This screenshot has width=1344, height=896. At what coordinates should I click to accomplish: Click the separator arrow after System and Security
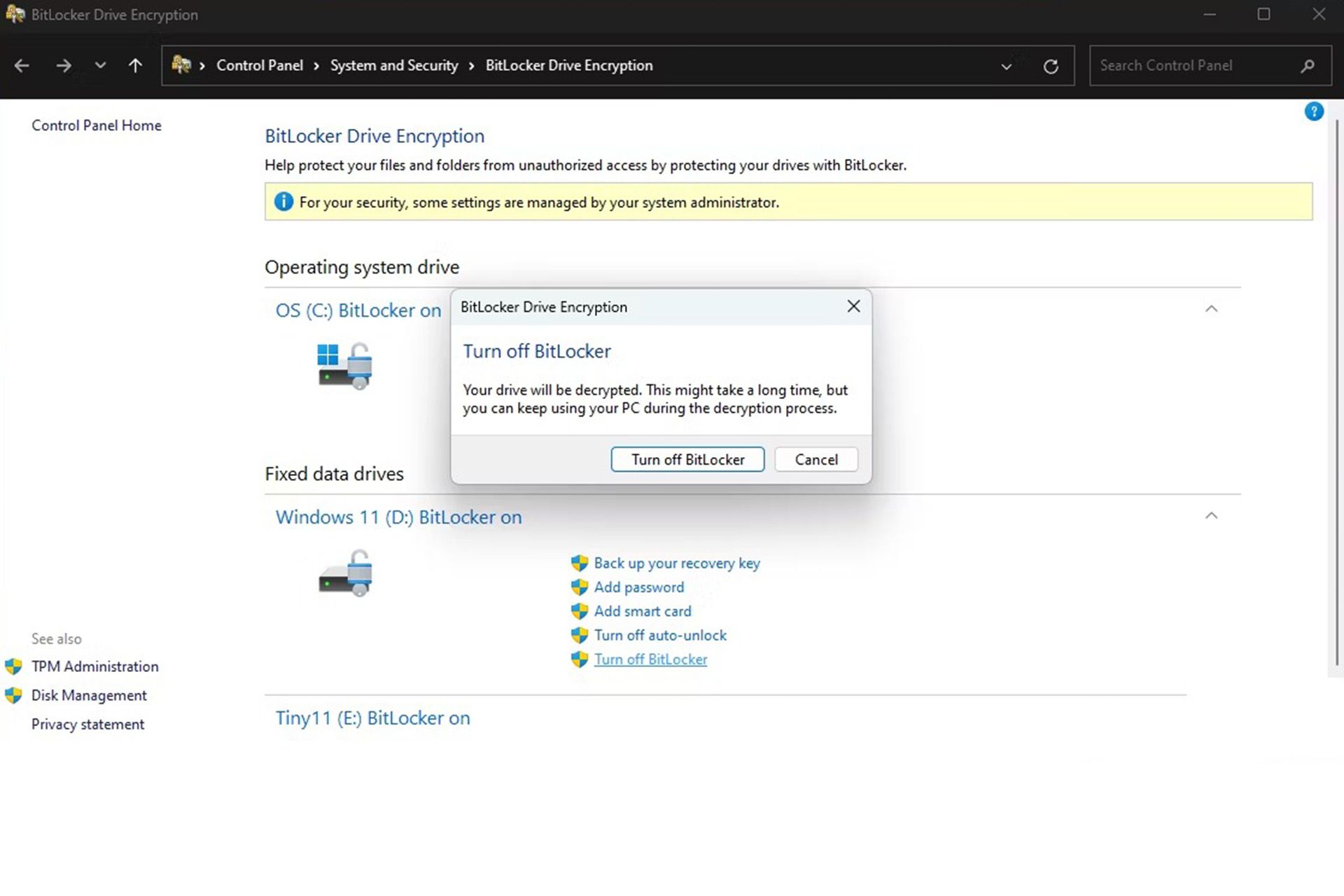click(x=472, y=66)
